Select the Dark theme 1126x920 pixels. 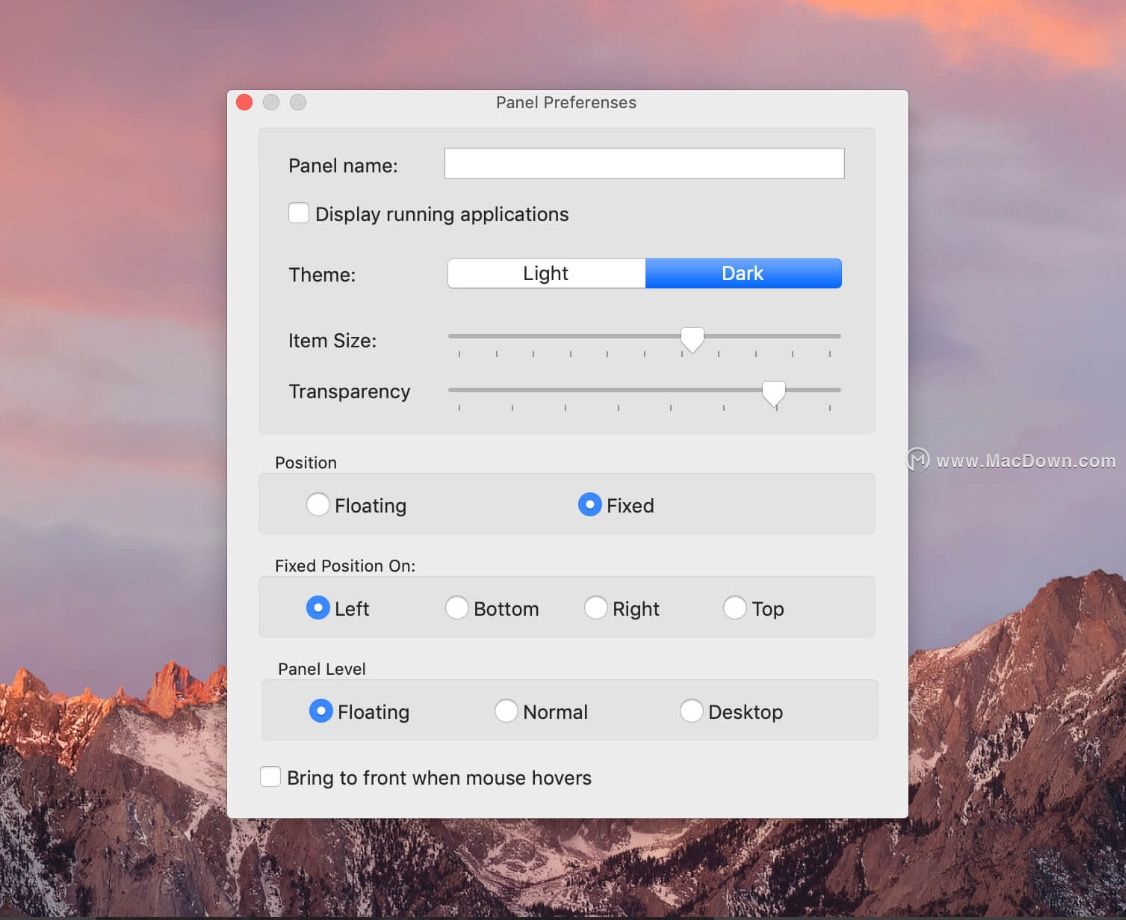743,274
